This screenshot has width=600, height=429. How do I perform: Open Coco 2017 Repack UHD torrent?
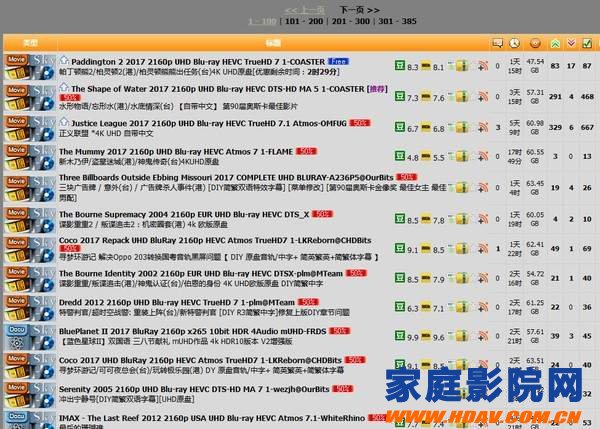(x=215, y=240)
